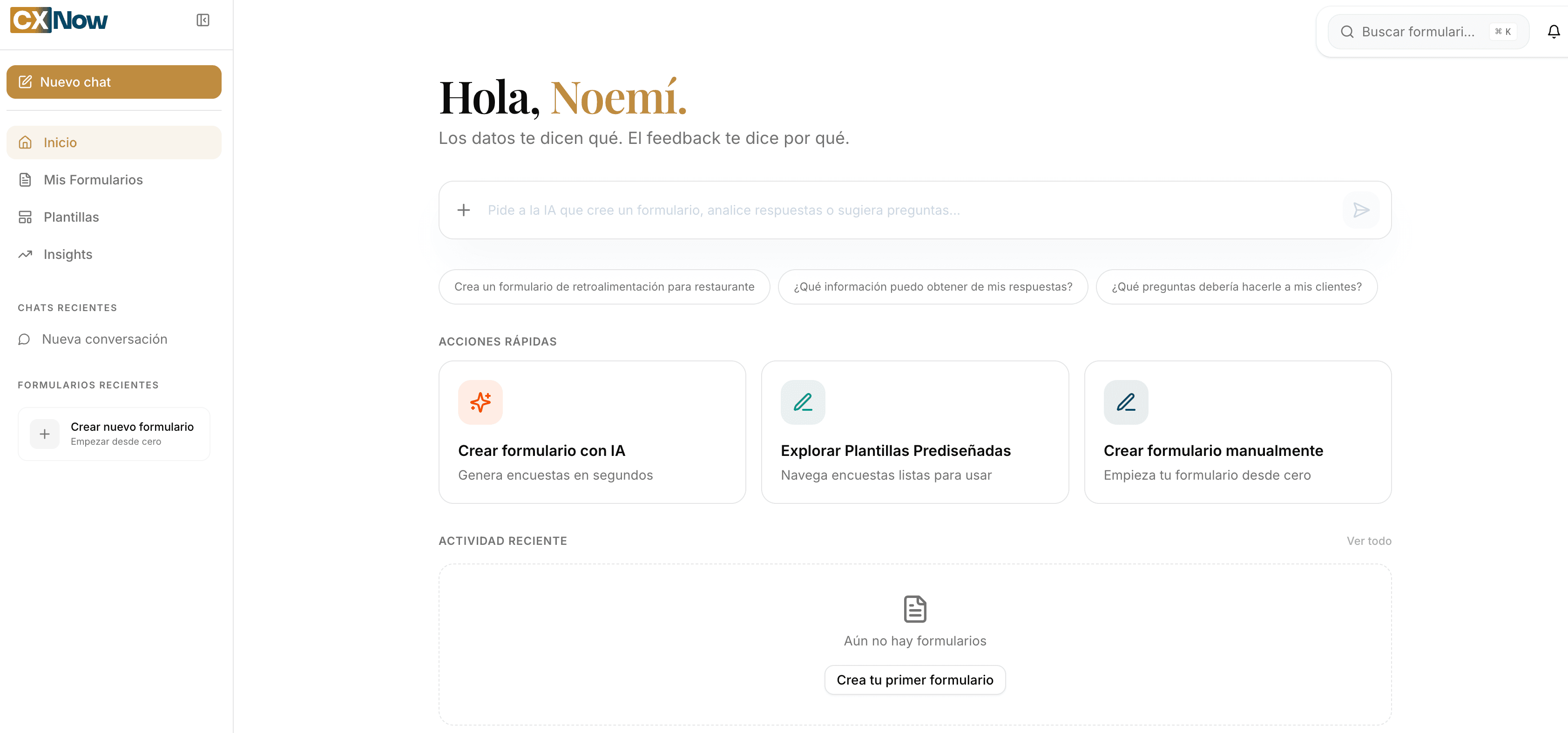Select the Inicio home icon
Image resolution: width=1568 pixels, height=733 pixels.
click(25, 142)
